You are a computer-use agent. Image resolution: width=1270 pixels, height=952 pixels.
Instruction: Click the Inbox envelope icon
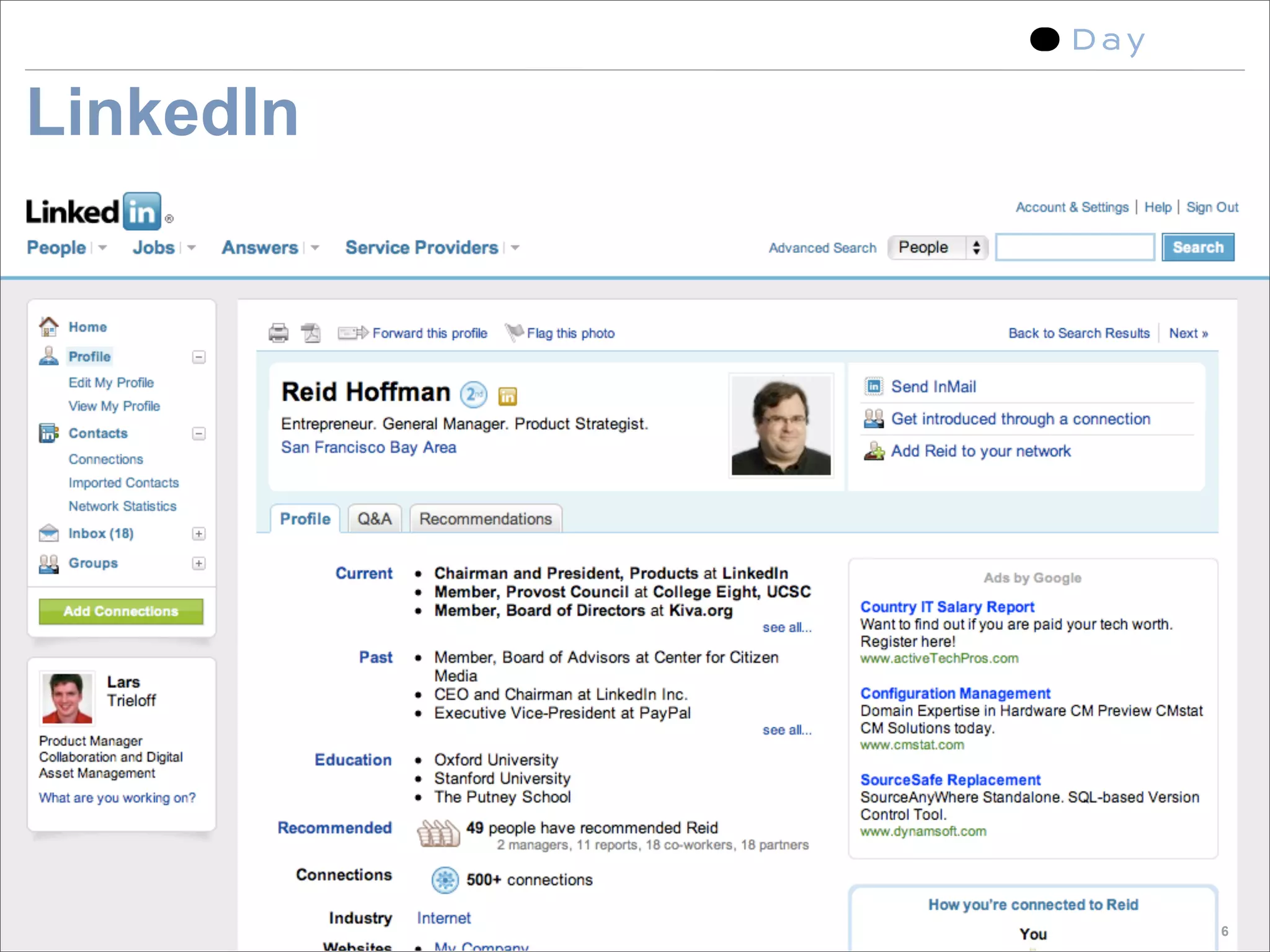[49, 533]
